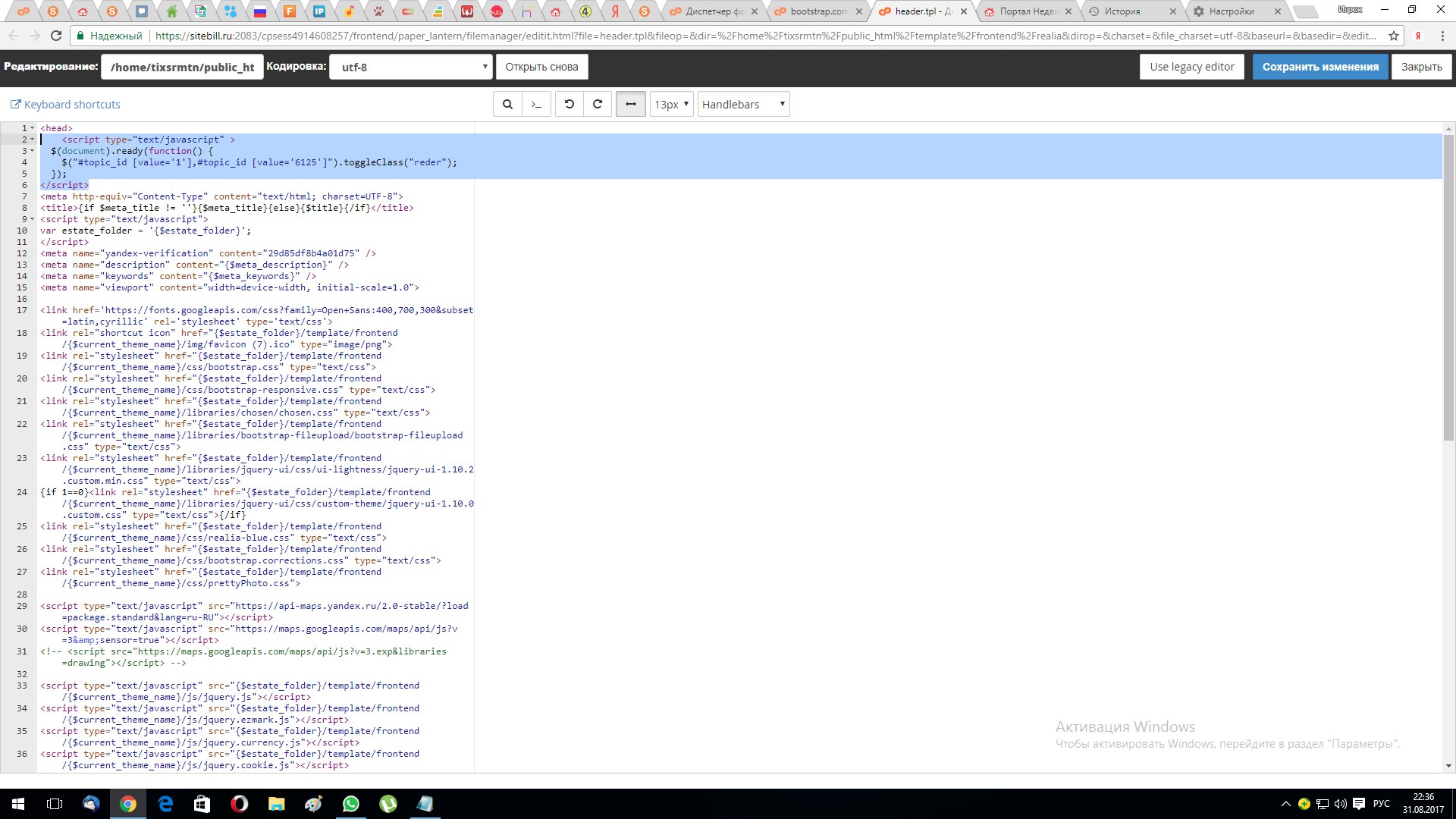Open action center notifications icon
1456x819 pixels.
click(1359, 804)
